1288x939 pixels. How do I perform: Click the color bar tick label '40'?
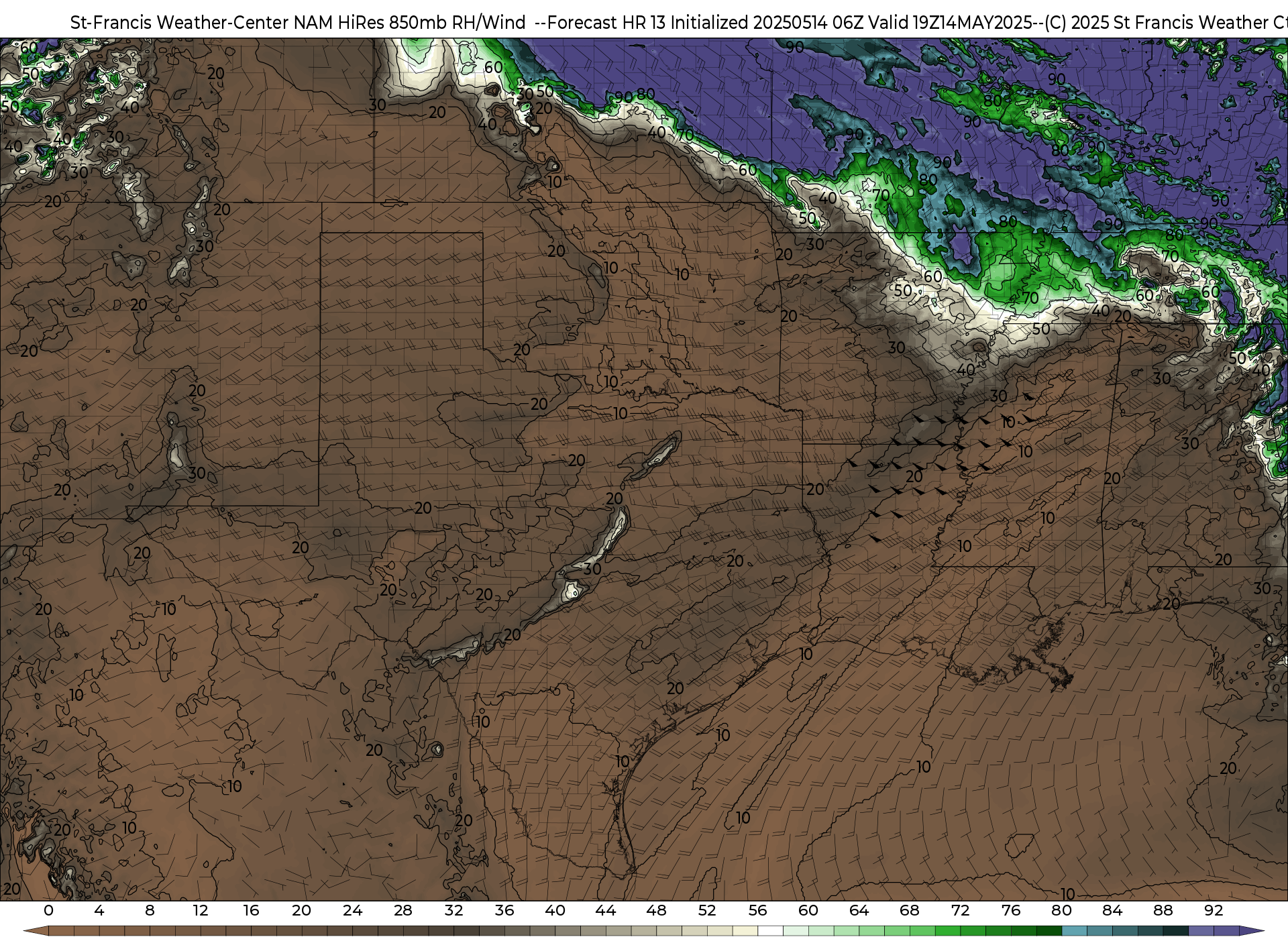coord(555,911)
